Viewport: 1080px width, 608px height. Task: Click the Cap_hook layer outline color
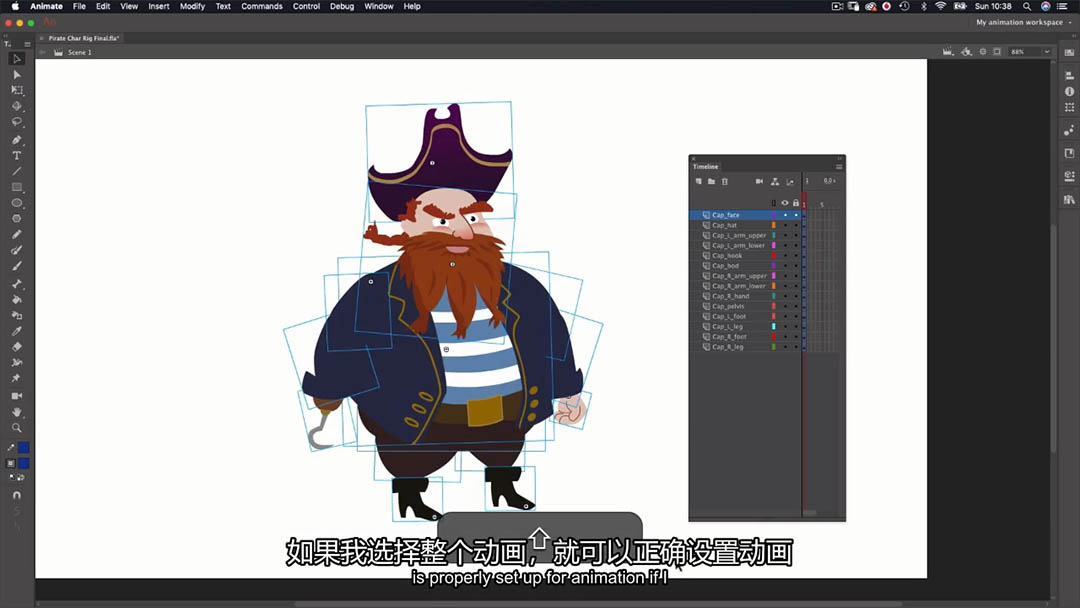tap(773, 255)
